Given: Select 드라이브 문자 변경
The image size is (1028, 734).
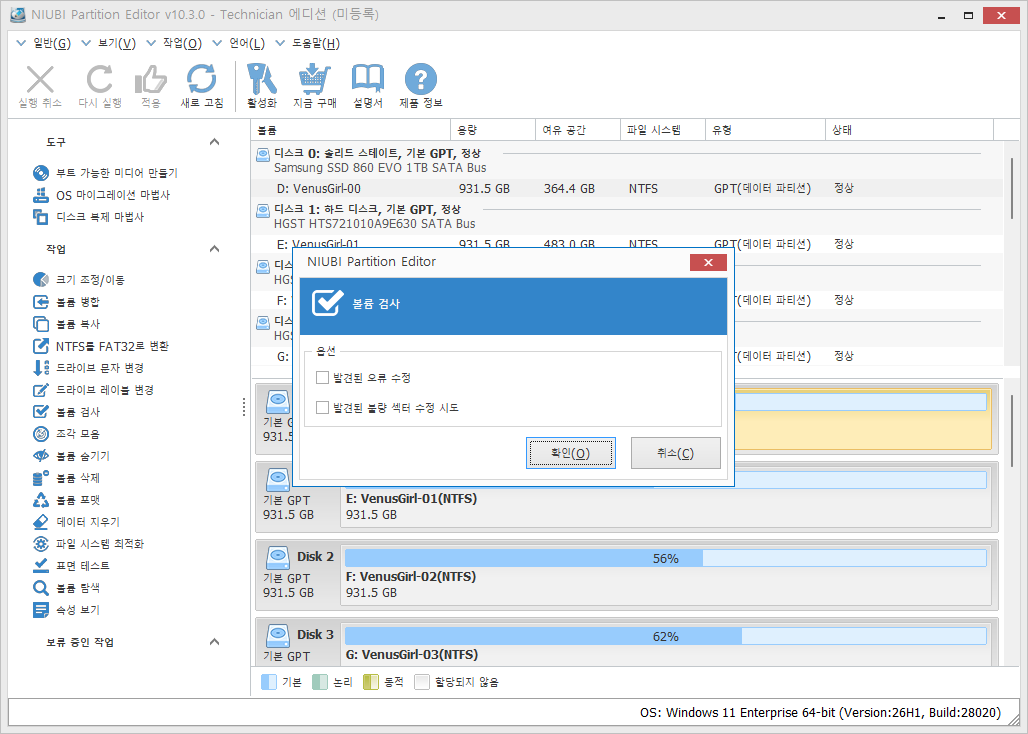Looking at the screenshot, I should click(88, 368).
